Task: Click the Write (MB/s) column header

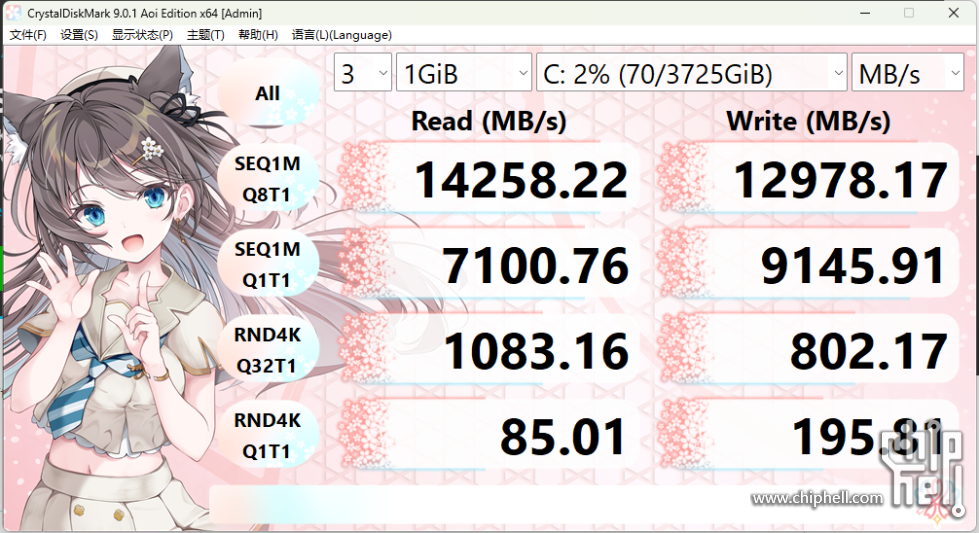Action: coord(809,121)
